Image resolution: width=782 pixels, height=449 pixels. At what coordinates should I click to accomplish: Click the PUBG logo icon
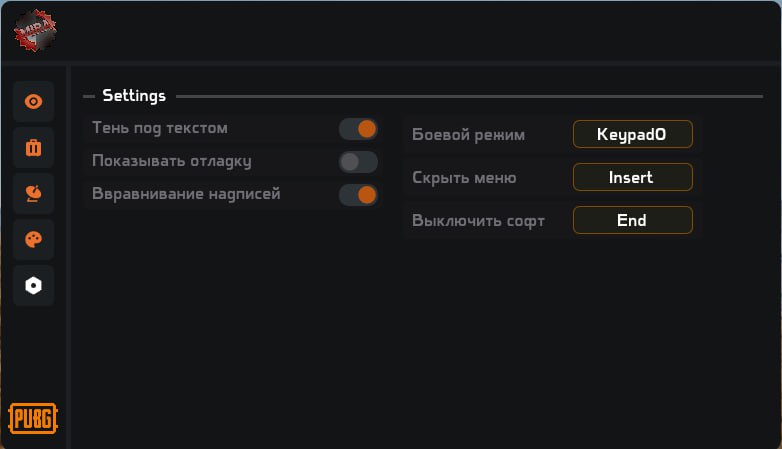pyautogui.click(x=33, y=417)
